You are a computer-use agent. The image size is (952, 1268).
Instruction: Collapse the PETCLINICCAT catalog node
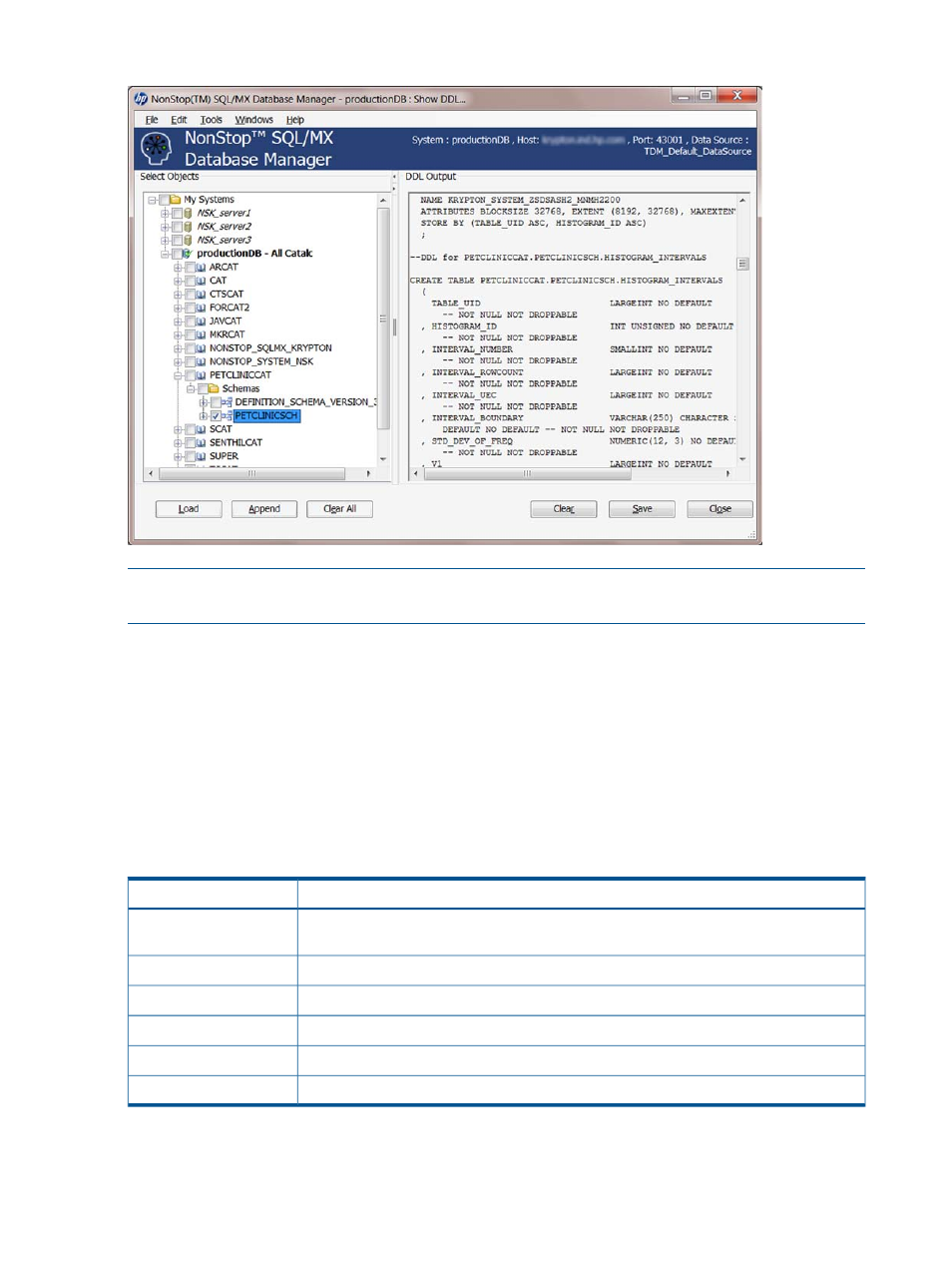point(178,375)
